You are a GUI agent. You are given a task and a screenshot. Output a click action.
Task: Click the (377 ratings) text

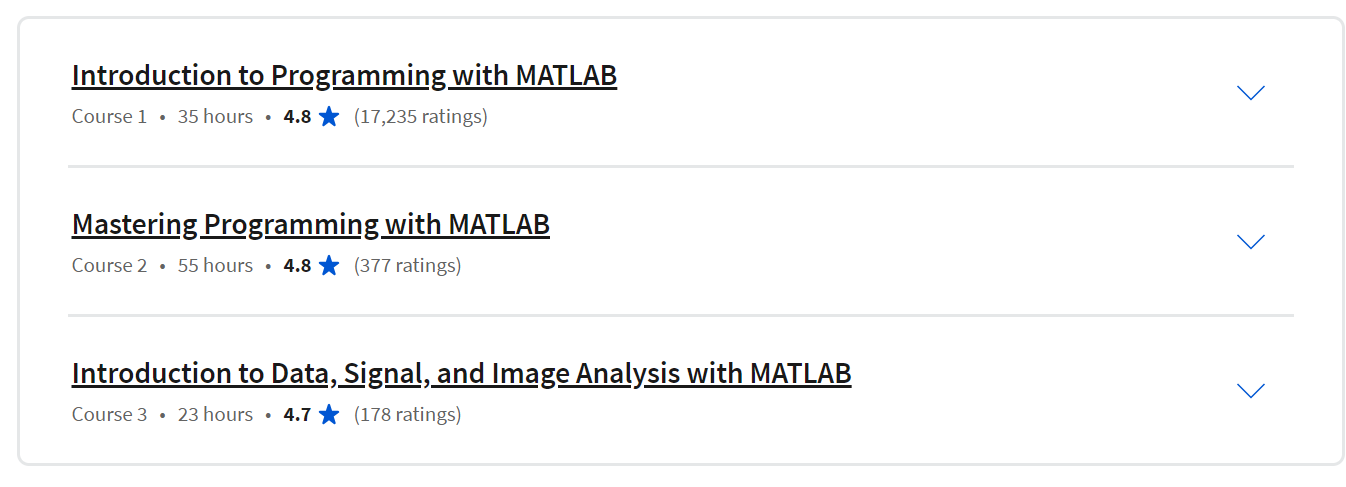407,266
